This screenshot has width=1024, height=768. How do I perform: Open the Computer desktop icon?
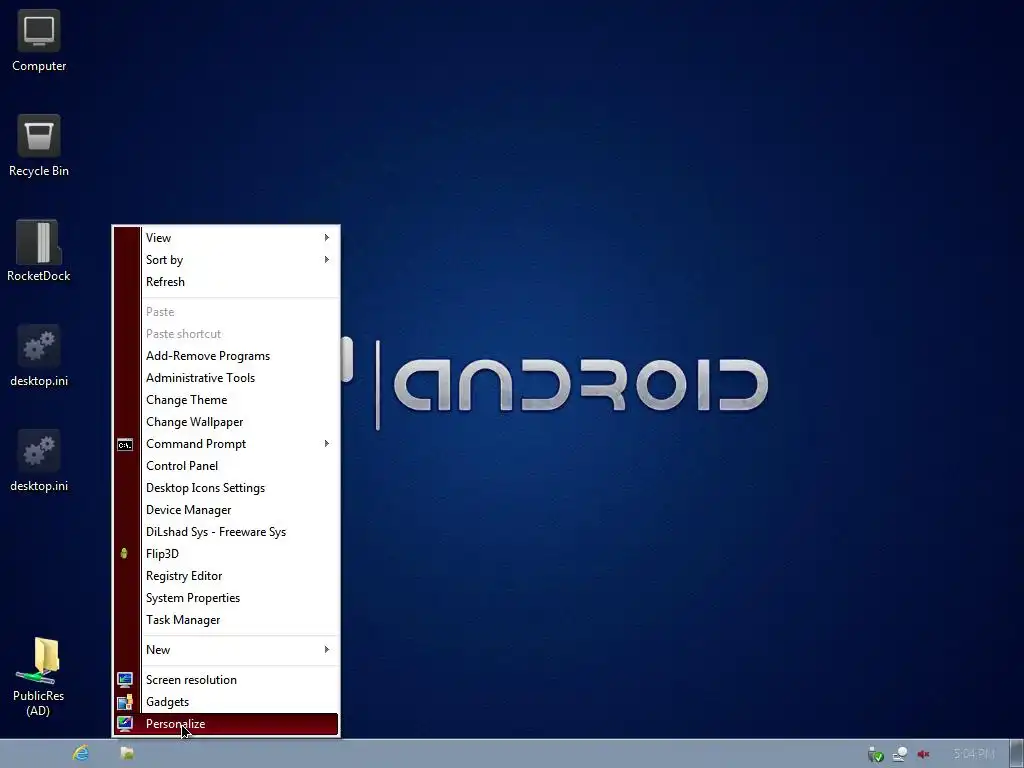tap(39, 41)
